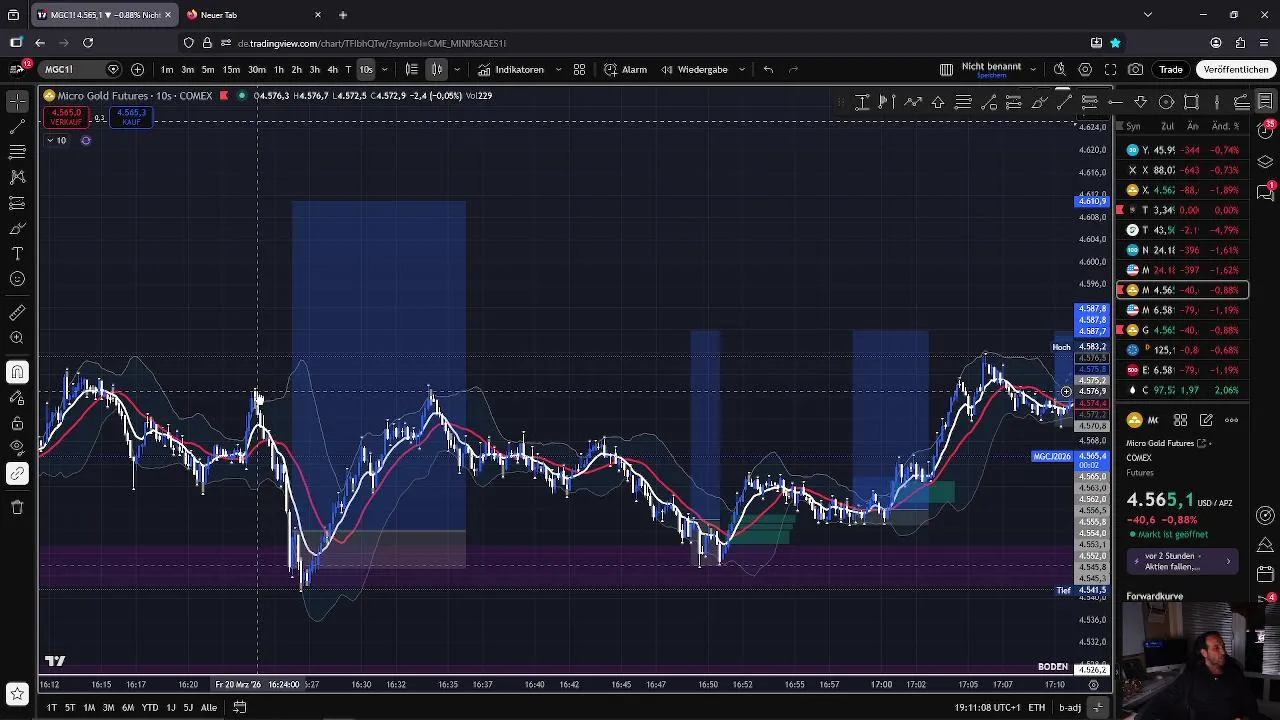This screenshot has width=1280, height=720.
Task: Open the favorites star at bottom left
Action: click(x=17, y=693)
